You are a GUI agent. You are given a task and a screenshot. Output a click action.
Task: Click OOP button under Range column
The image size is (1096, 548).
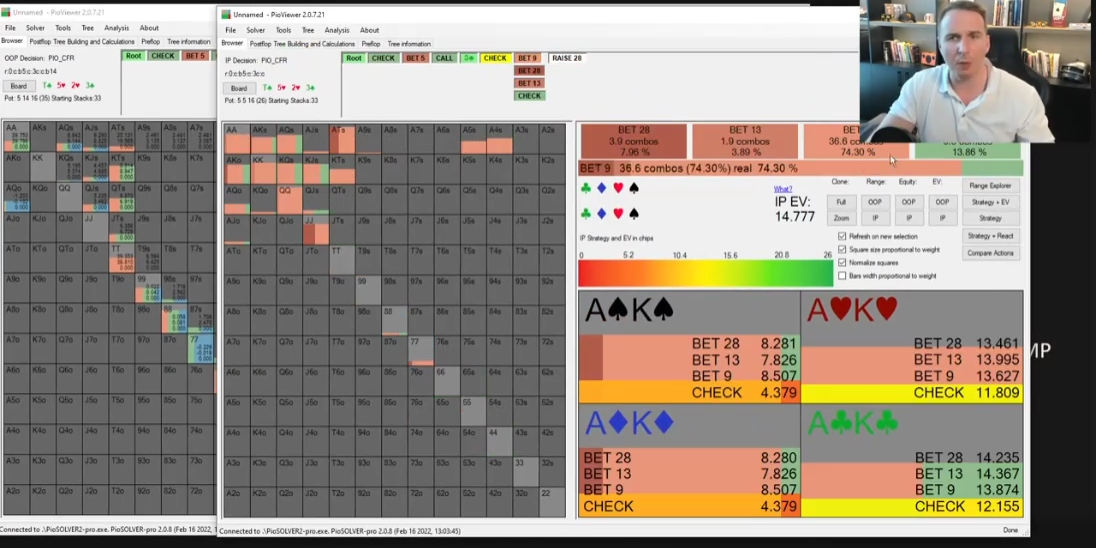(x=874, y=202)
